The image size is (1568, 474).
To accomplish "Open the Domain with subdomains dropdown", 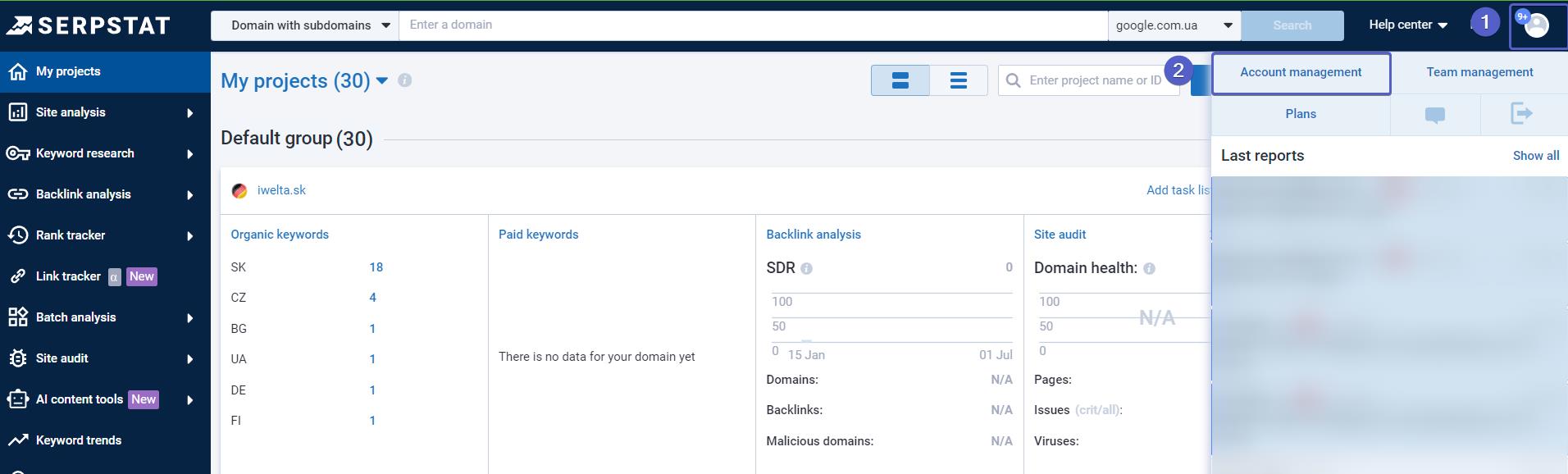I will point(305,25).
